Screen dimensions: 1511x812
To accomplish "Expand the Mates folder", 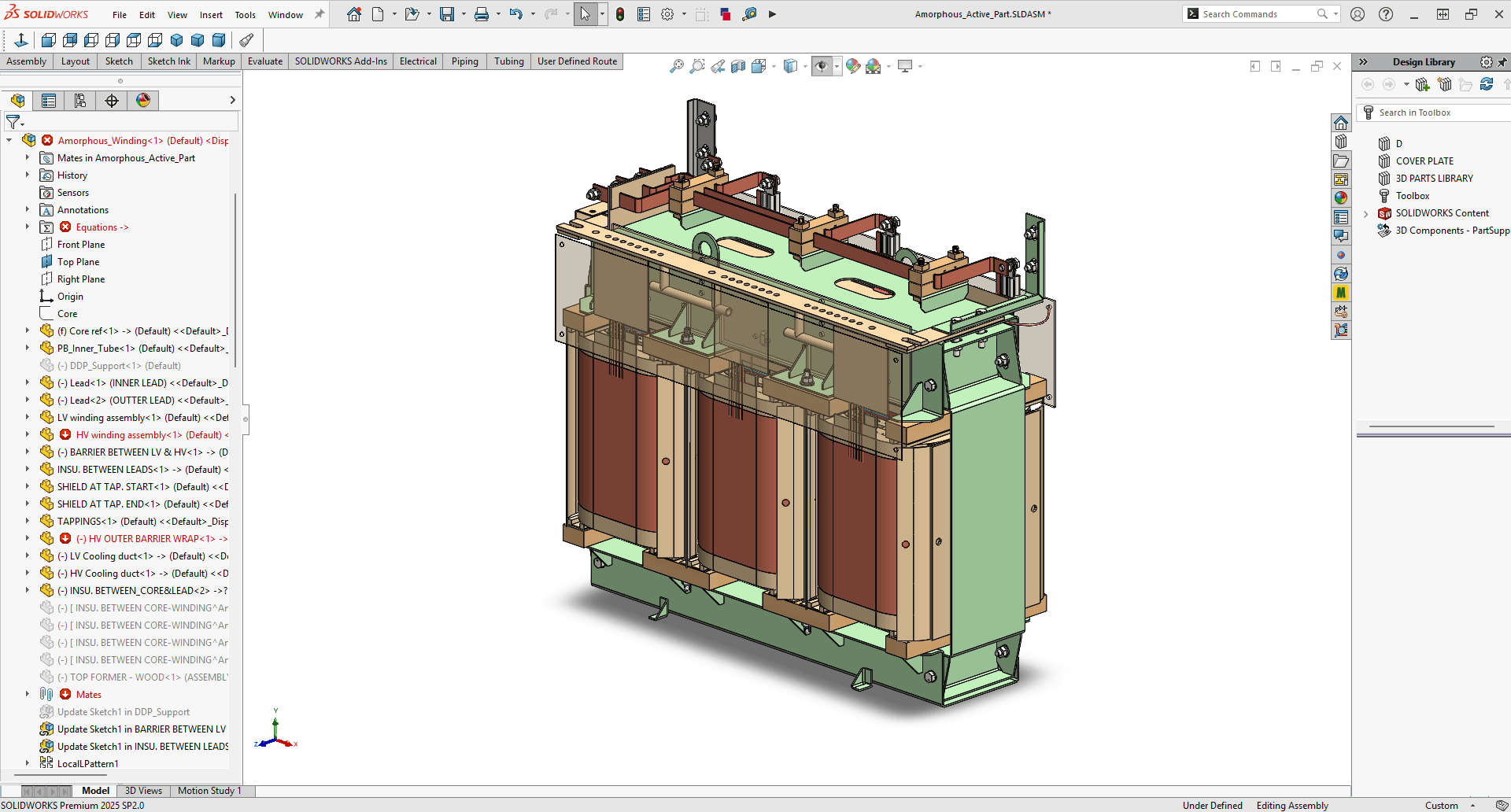I will 28,694.
